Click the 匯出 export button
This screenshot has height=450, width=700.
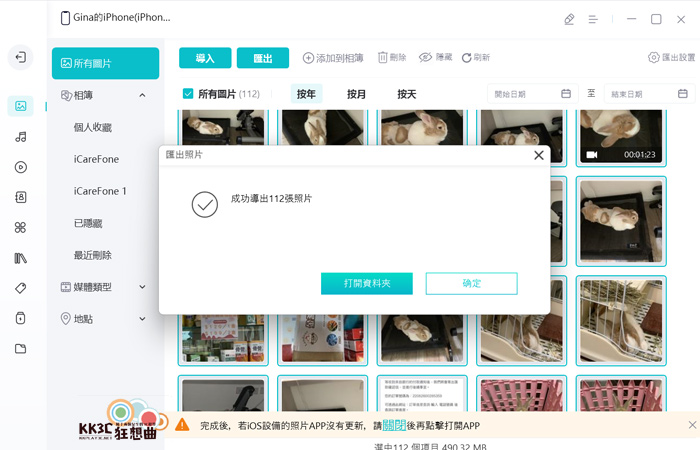263,58
